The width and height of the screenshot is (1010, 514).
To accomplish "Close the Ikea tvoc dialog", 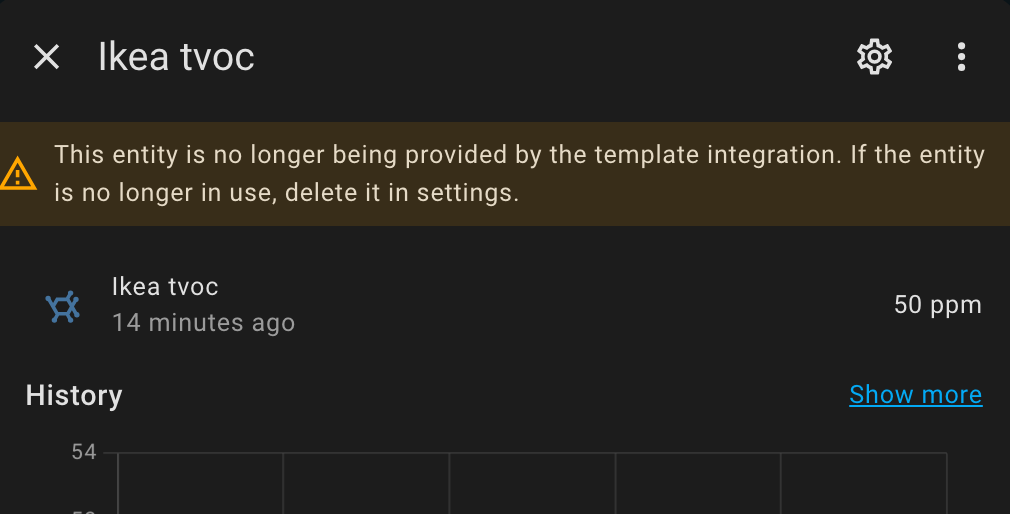I will click(x=46, y=57).
